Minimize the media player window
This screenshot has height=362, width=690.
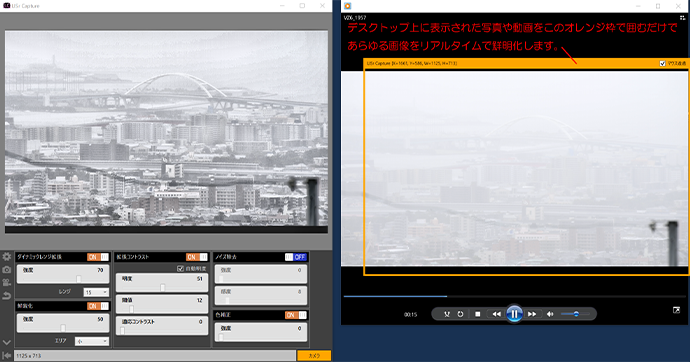click(x=638, y=6)
